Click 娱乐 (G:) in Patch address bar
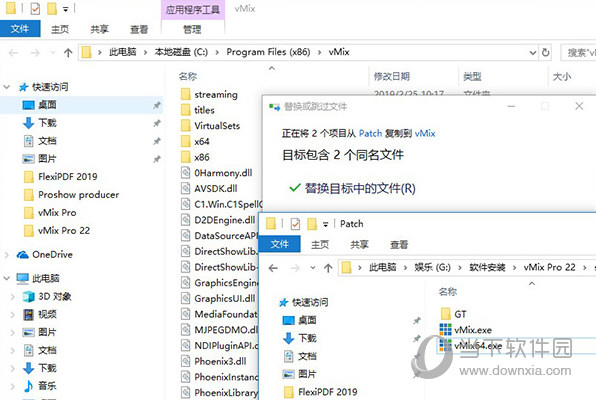This screenshot has height=400, width=596. coord(433,267)
